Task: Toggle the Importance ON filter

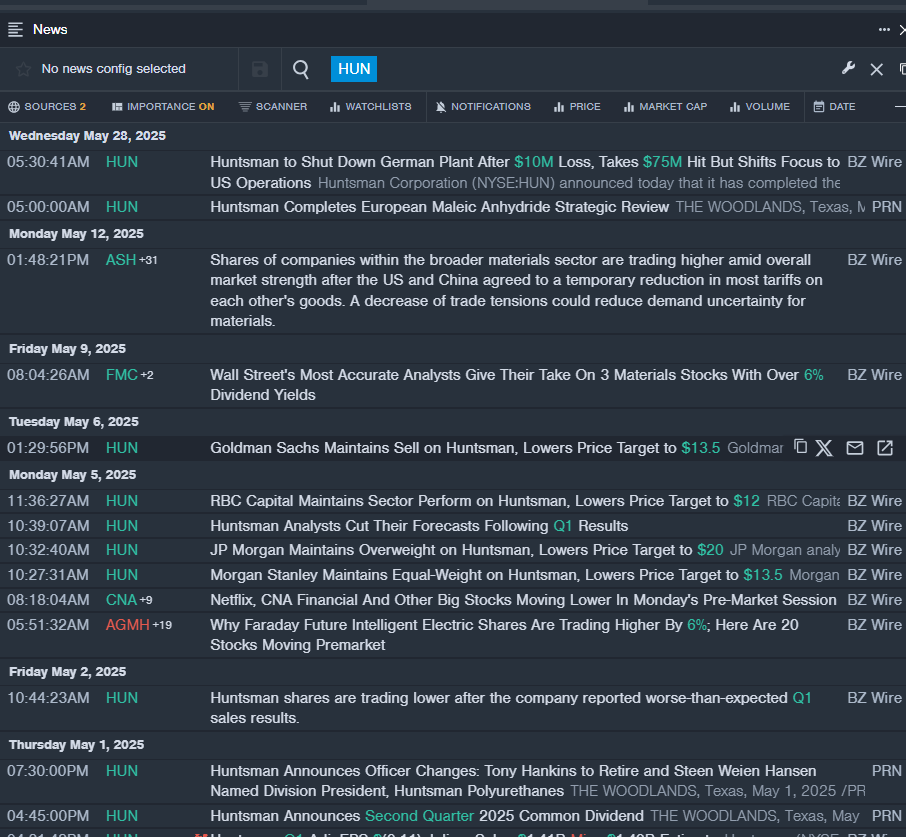Action: click(163, 107)
